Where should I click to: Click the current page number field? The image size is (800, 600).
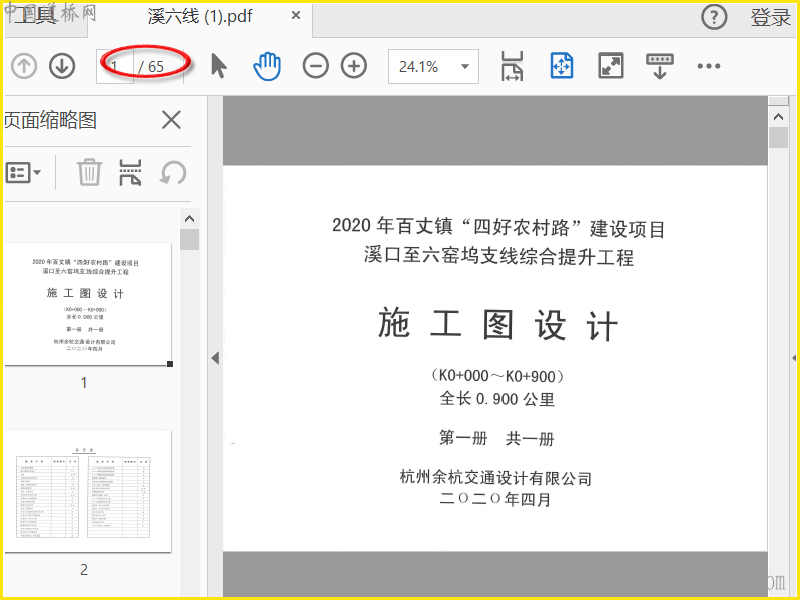(x=114, y=66)
